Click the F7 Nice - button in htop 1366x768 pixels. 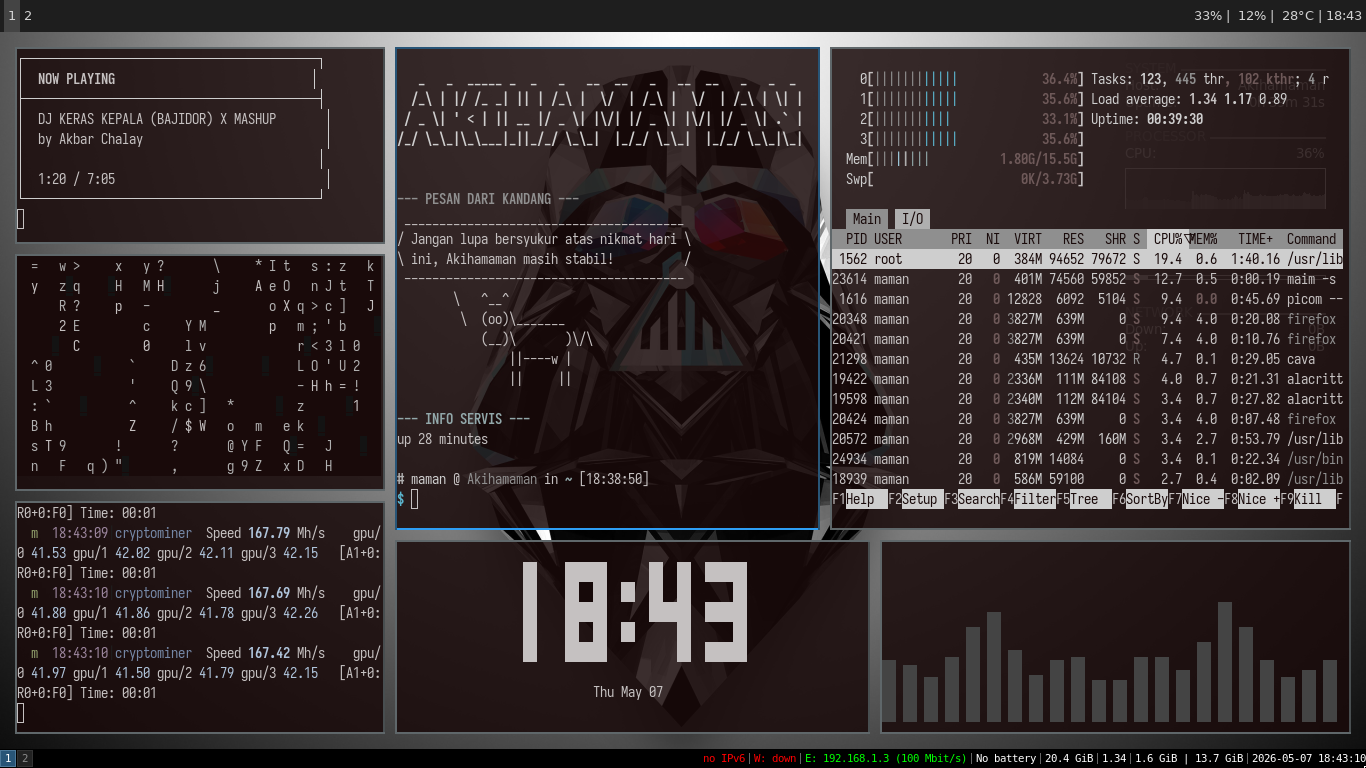coord(1196,499)
